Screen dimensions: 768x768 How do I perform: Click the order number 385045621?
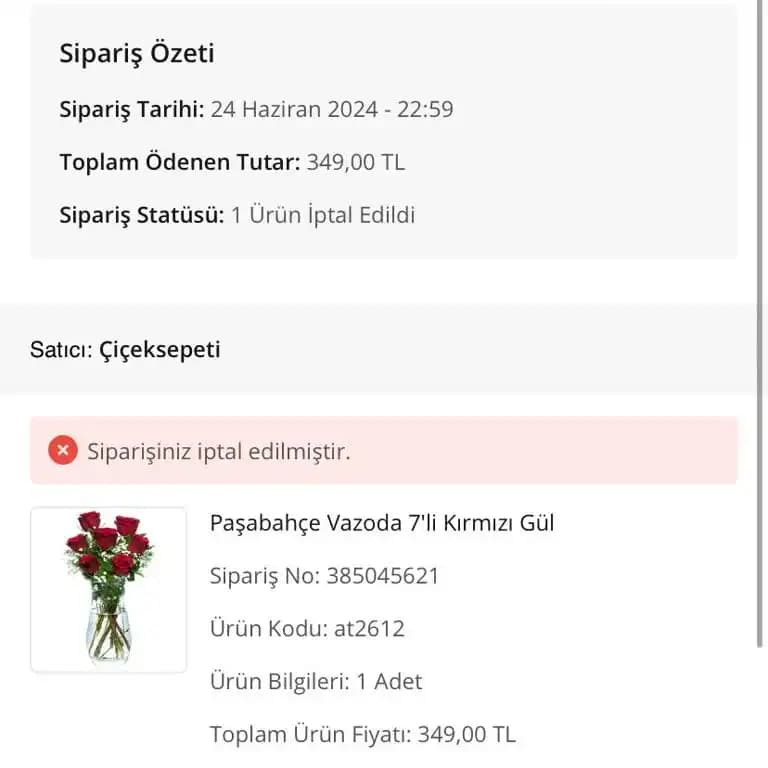tap(382, 576)
